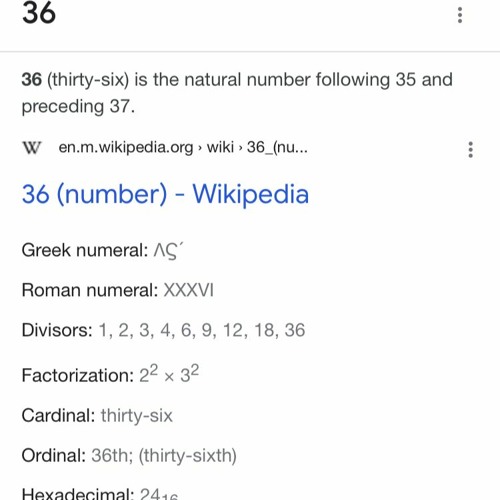
Task: Open the more options menu for the Wikipedia result
Action: (470, 149)
